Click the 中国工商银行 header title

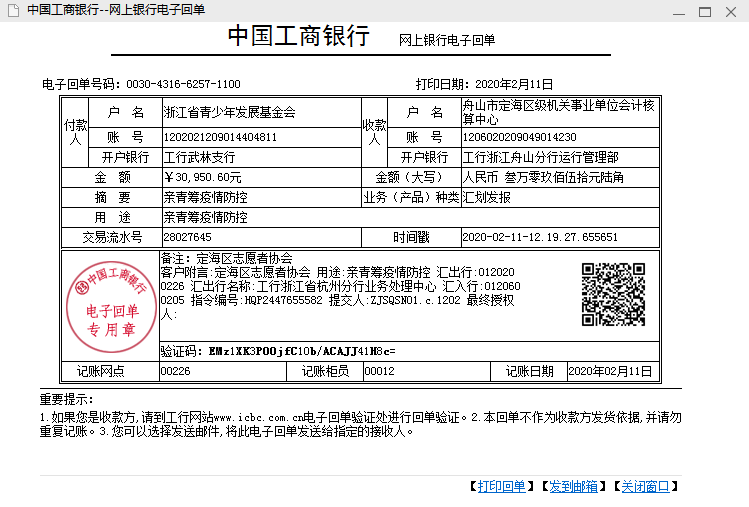click(299, 36)
